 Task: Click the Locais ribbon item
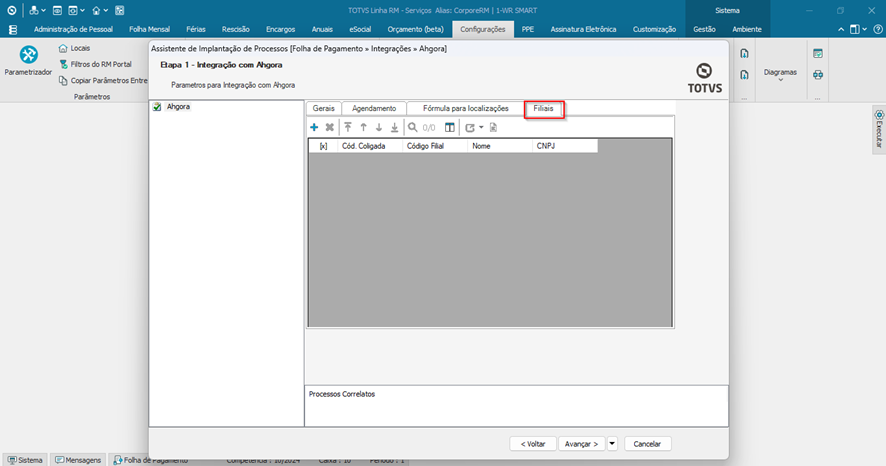[74, 48]
